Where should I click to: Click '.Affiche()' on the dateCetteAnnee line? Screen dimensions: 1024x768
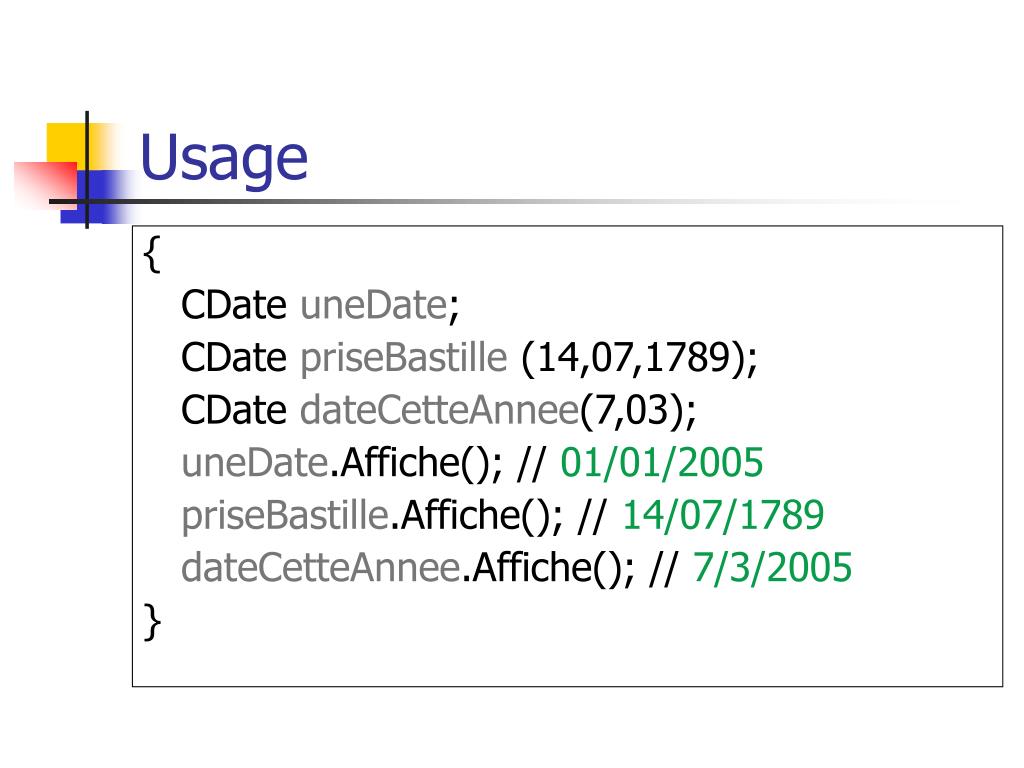point(546,568)
